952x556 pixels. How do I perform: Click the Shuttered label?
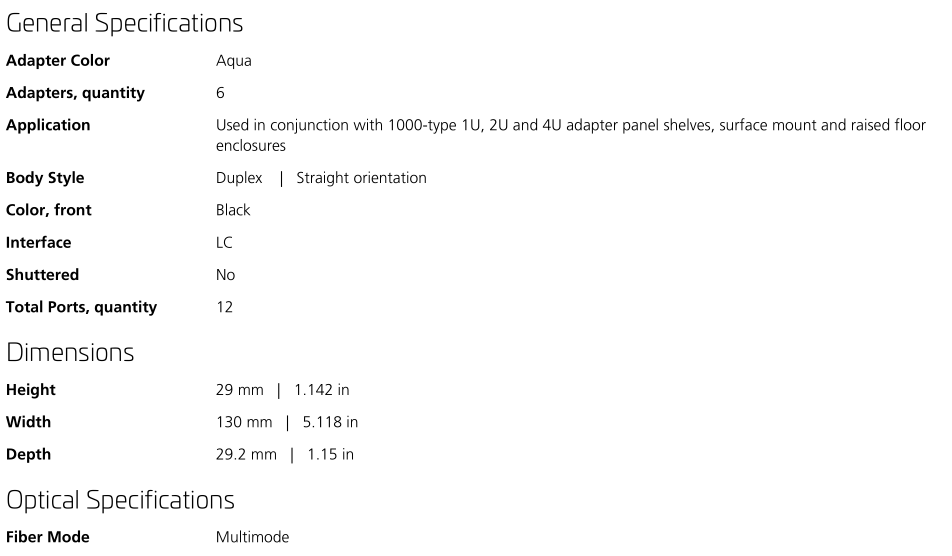click(42, 275)
